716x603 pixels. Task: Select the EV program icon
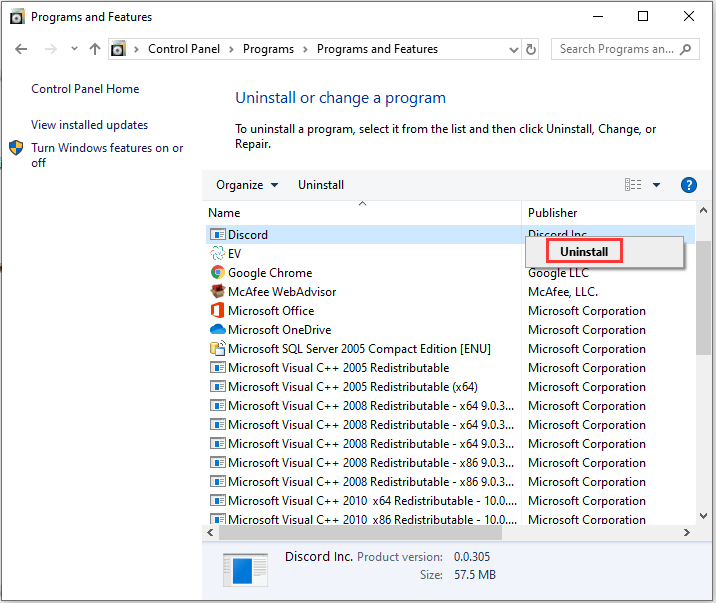217,253
